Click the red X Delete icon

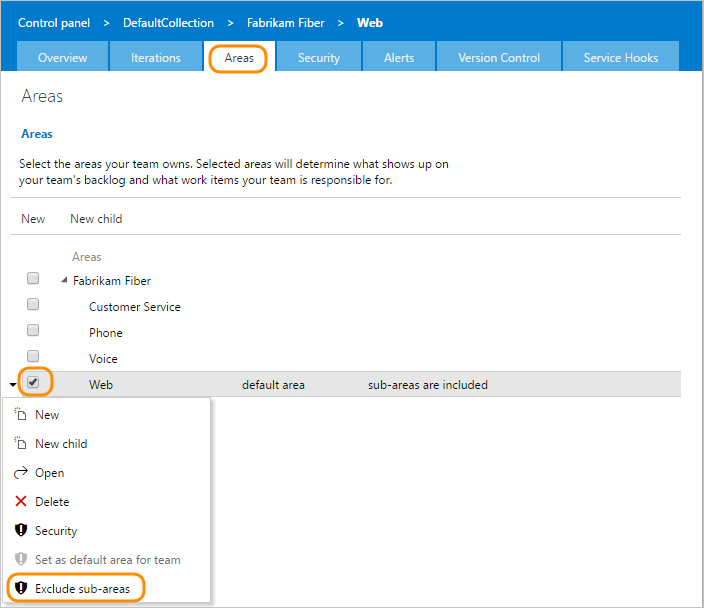(21, 501)
